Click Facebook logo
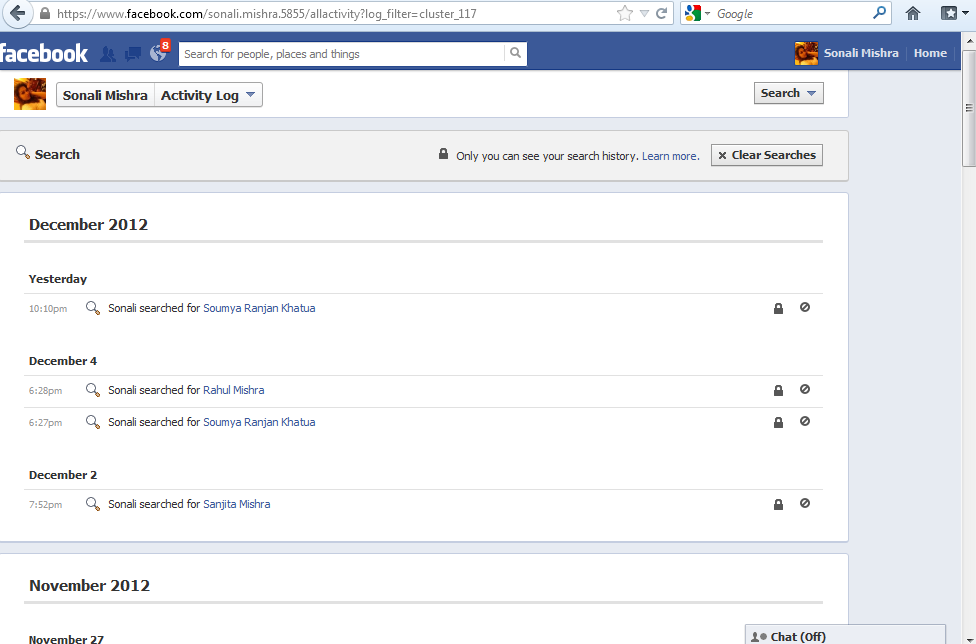Screen dimensions: 976x644 coord(44,53)
